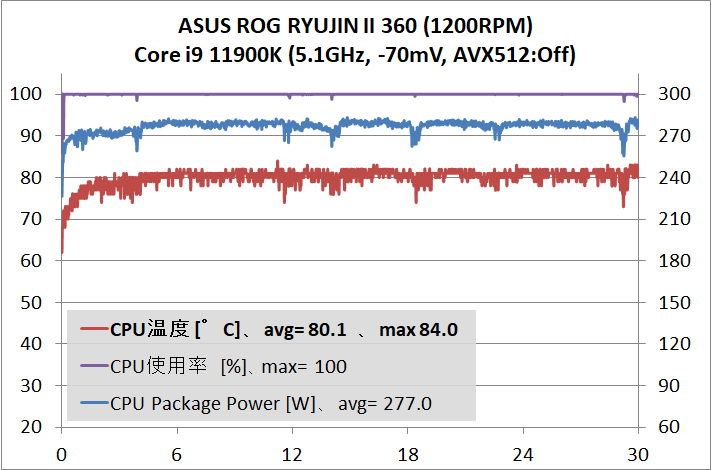Click the CPU Package Power legend entry
The height and width of the screenshot is (470, 711).
[256, 403]
